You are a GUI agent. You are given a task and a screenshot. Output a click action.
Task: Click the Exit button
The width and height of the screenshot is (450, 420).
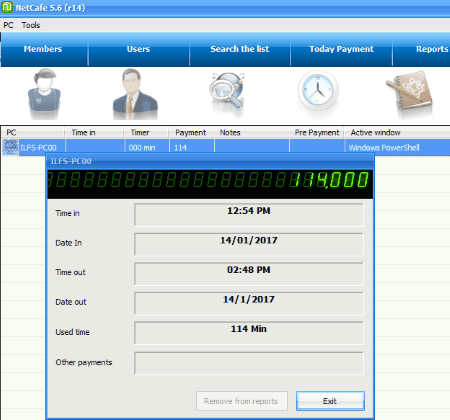(x=330, y=401)
